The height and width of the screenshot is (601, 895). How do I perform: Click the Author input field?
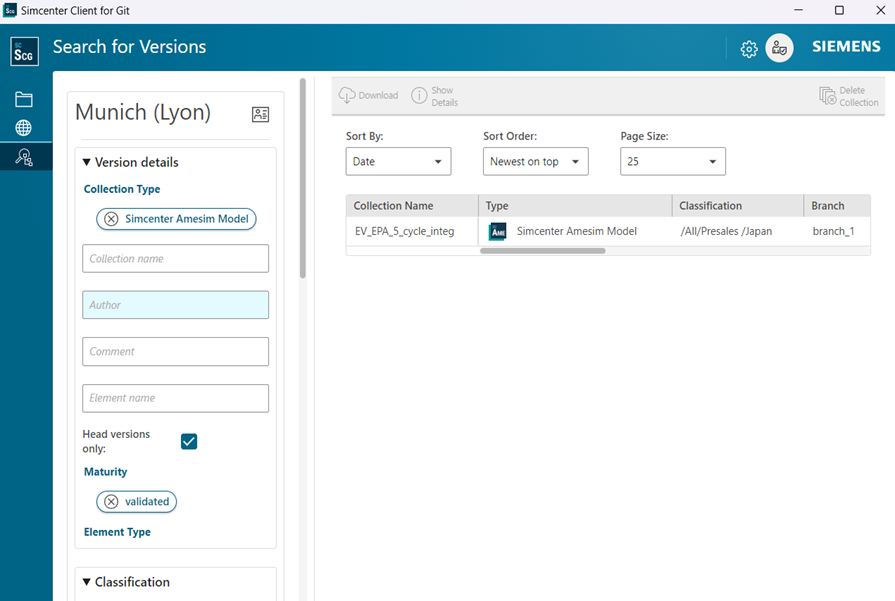[x=175, y=305]
